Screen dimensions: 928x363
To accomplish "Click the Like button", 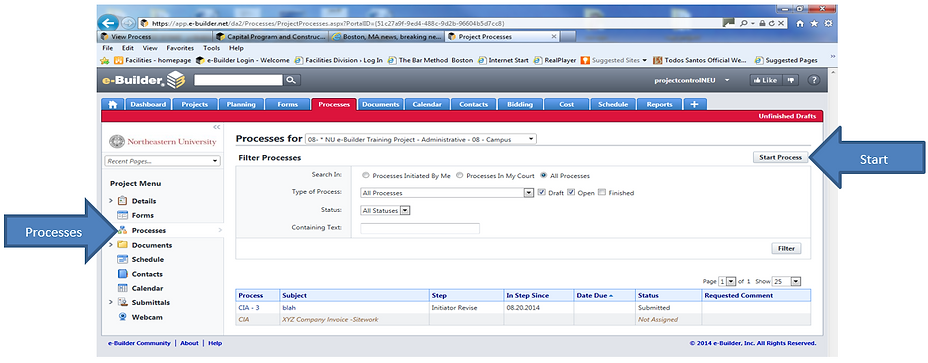I will 766,80.
